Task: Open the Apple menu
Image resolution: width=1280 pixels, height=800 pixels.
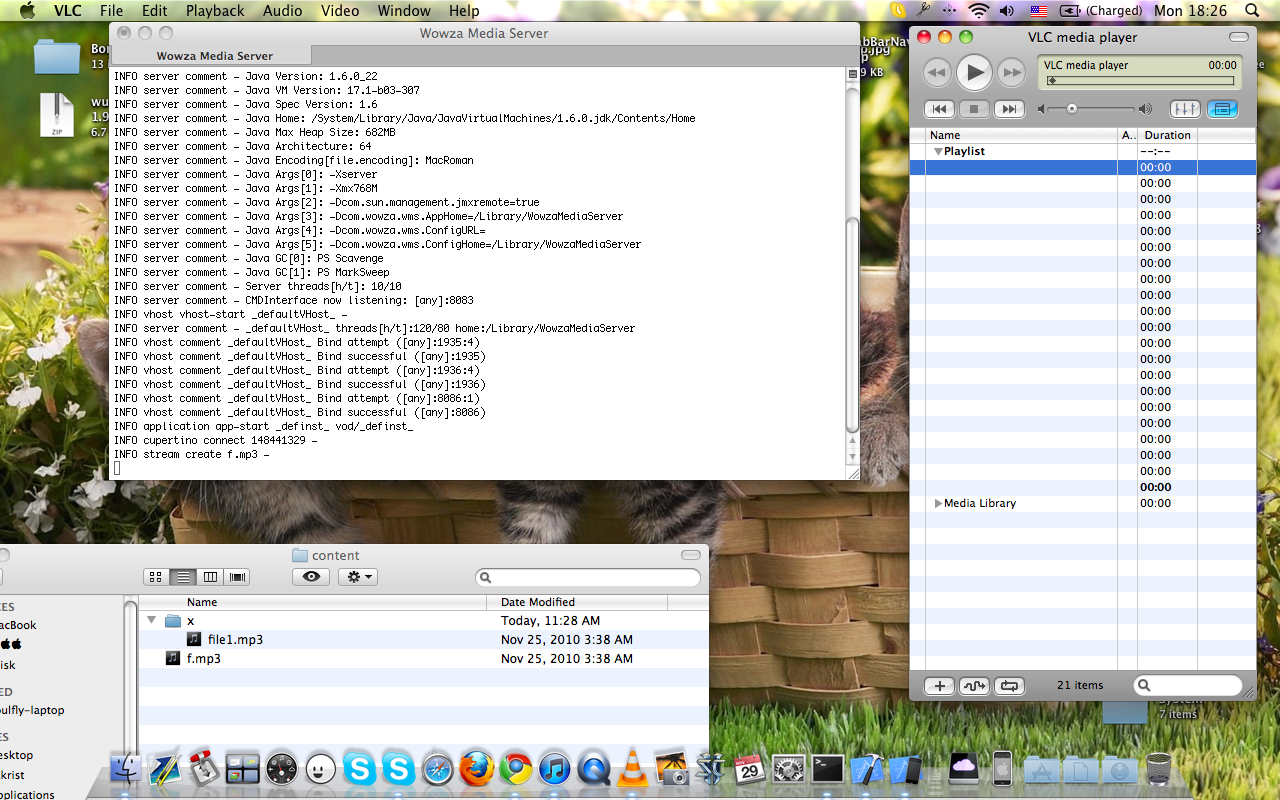Action: (x=27, y=11)
